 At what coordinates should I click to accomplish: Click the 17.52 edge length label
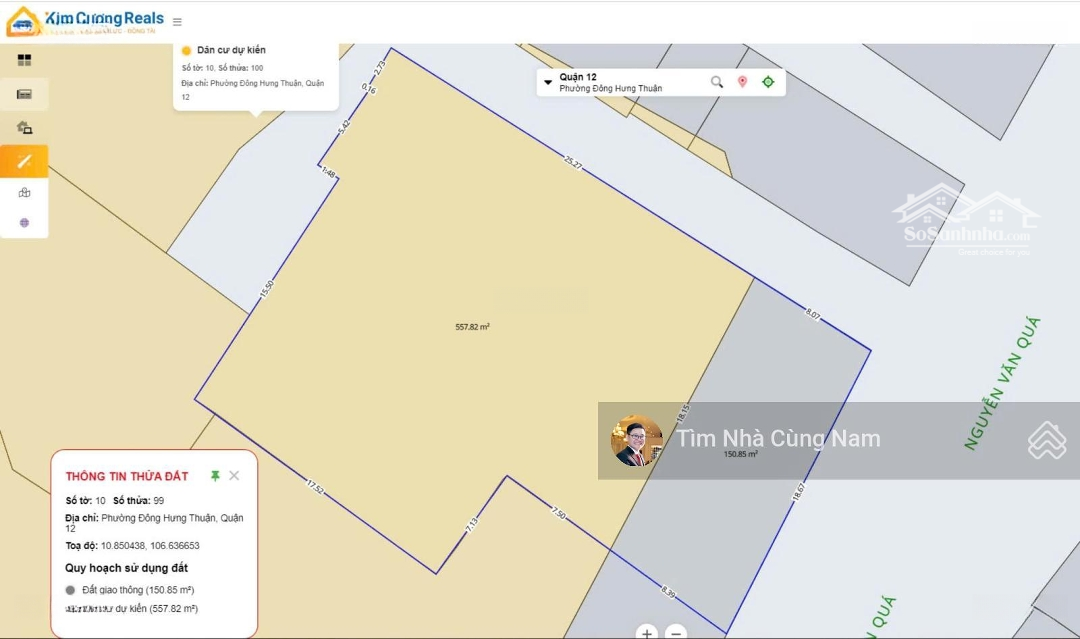[315, 487]
